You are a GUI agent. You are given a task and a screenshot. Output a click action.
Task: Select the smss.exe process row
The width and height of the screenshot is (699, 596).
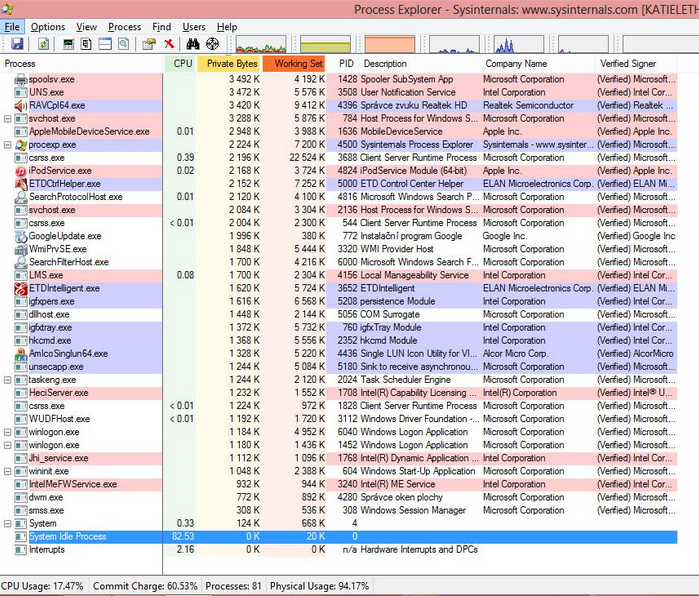click(x=339, y=510)
